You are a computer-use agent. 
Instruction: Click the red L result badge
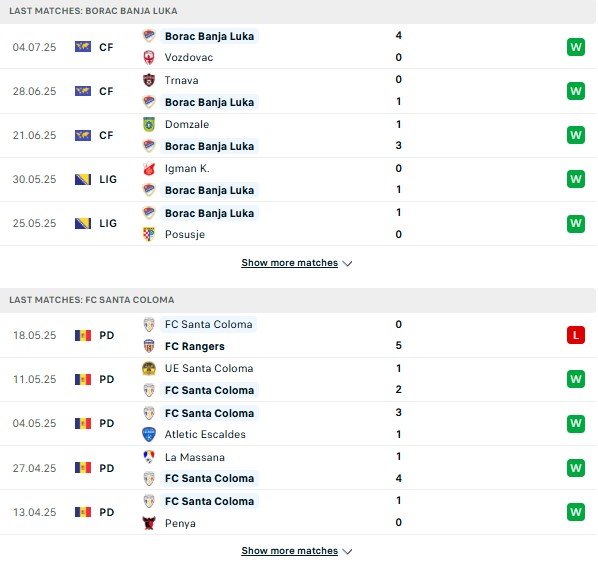click(576, 335)
